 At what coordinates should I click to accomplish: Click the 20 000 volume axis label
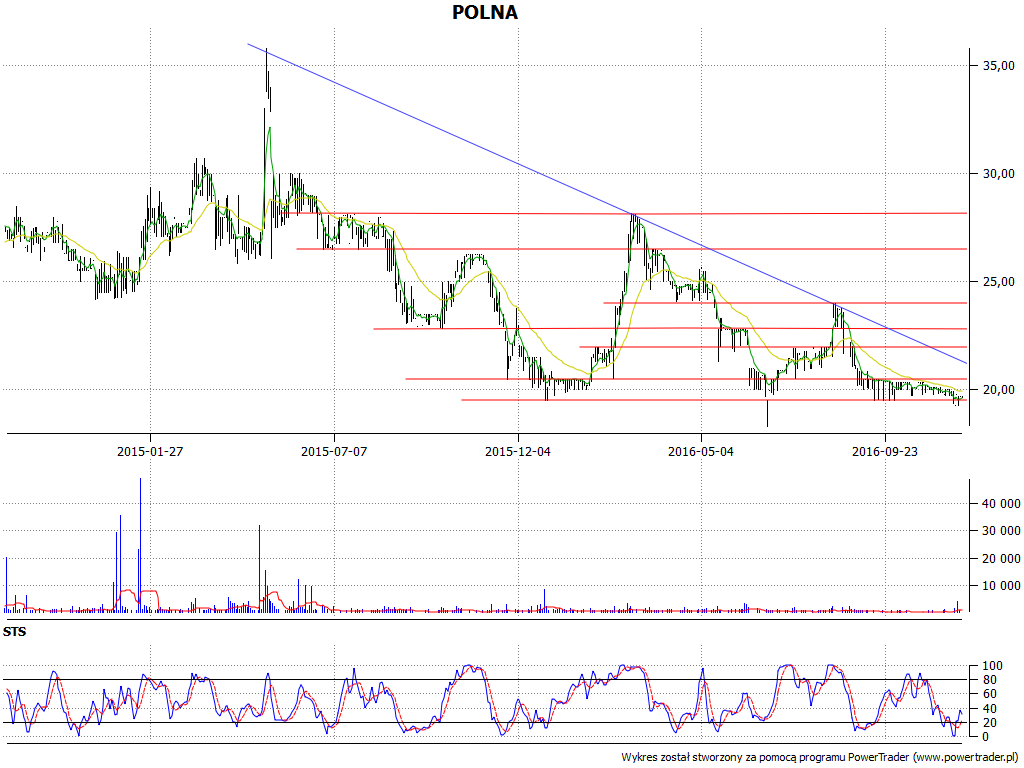1001,558
